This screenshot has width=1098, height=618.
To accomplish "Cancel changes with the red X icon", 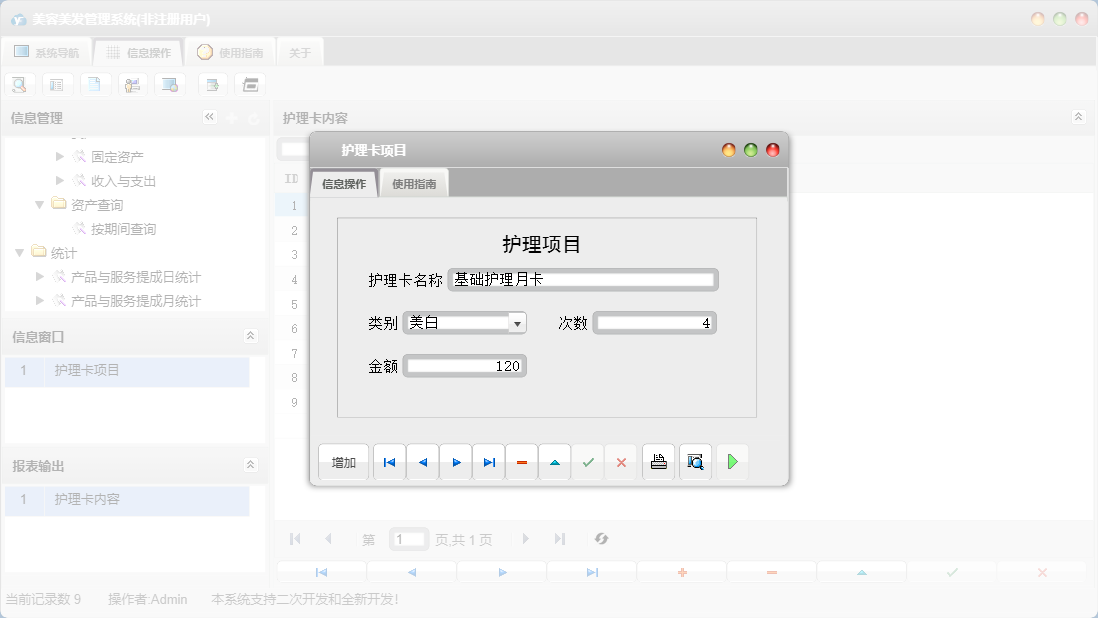I will [621, 461].
